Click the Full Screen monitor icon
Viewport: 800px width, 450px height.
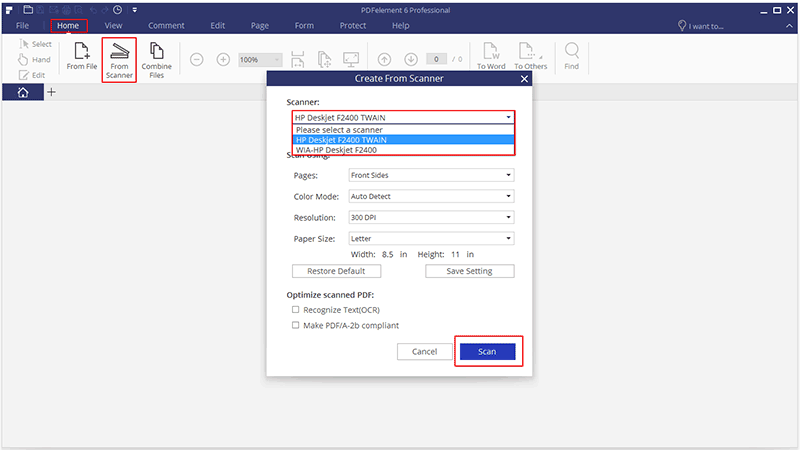351,60
